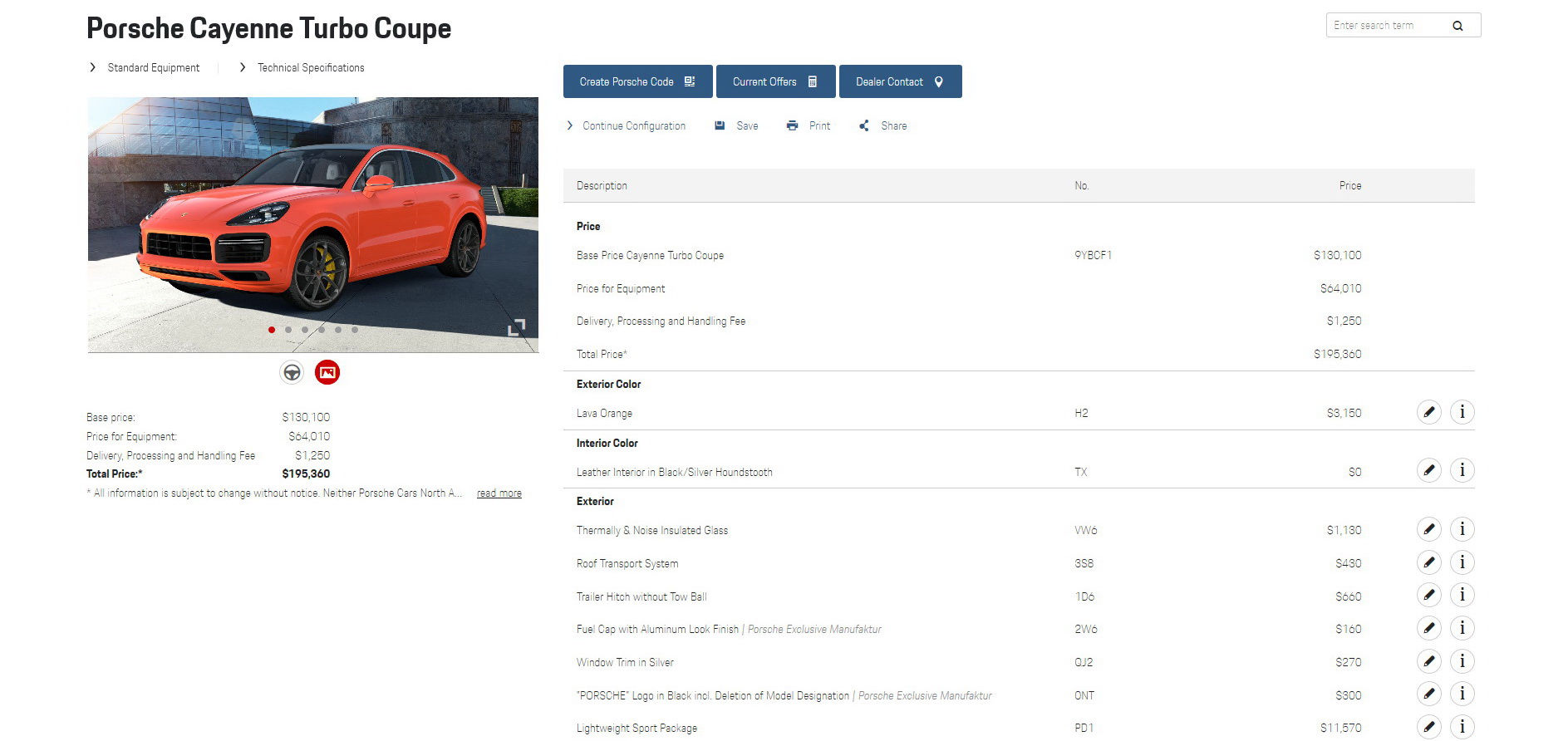Image resolution: width=1568 pixels, height=741 pixels.
Task: Show info for Thermally & Noise Insulated Glass
Action: click(x=1462, y=529)
